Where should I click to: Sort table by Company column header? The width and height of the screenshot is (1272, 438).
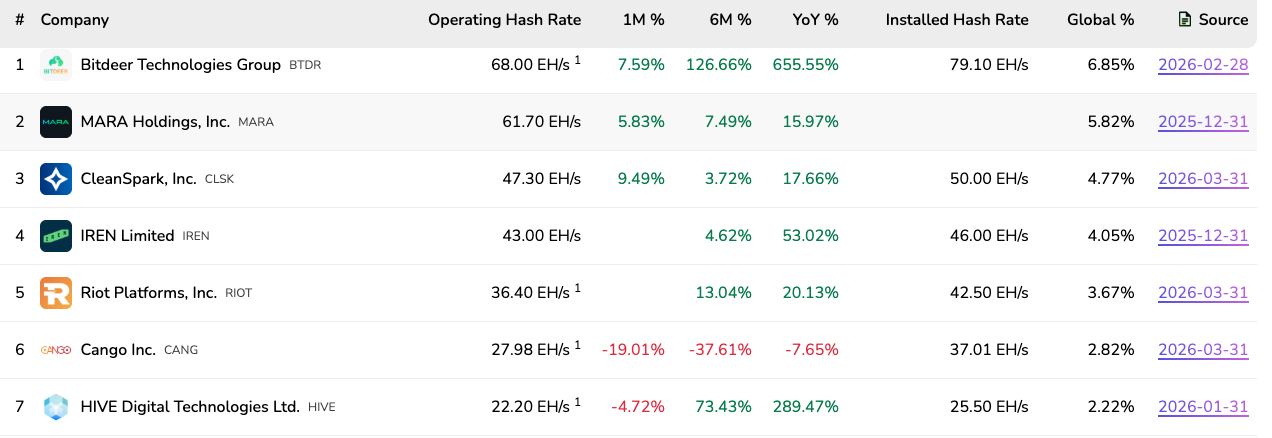coord(75,19)
